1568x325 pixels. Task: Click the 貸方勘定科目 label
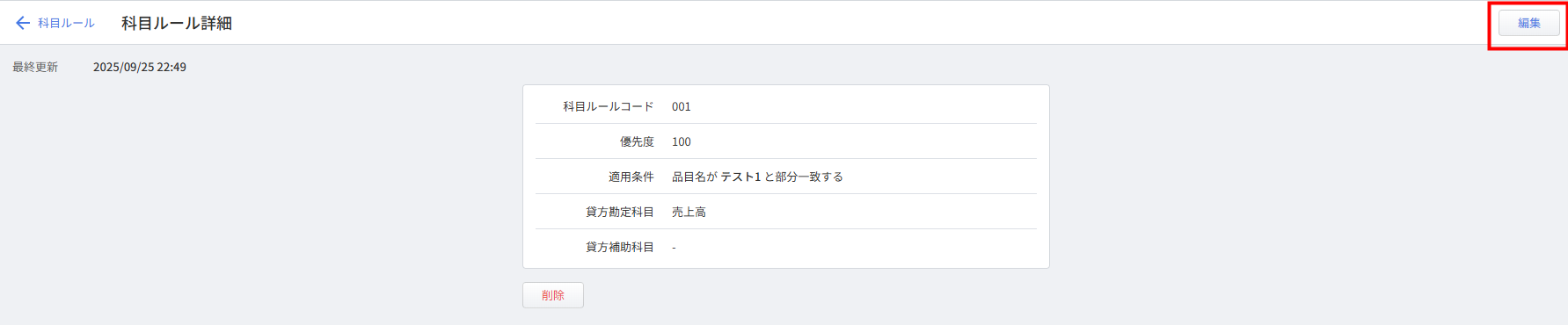620,212
